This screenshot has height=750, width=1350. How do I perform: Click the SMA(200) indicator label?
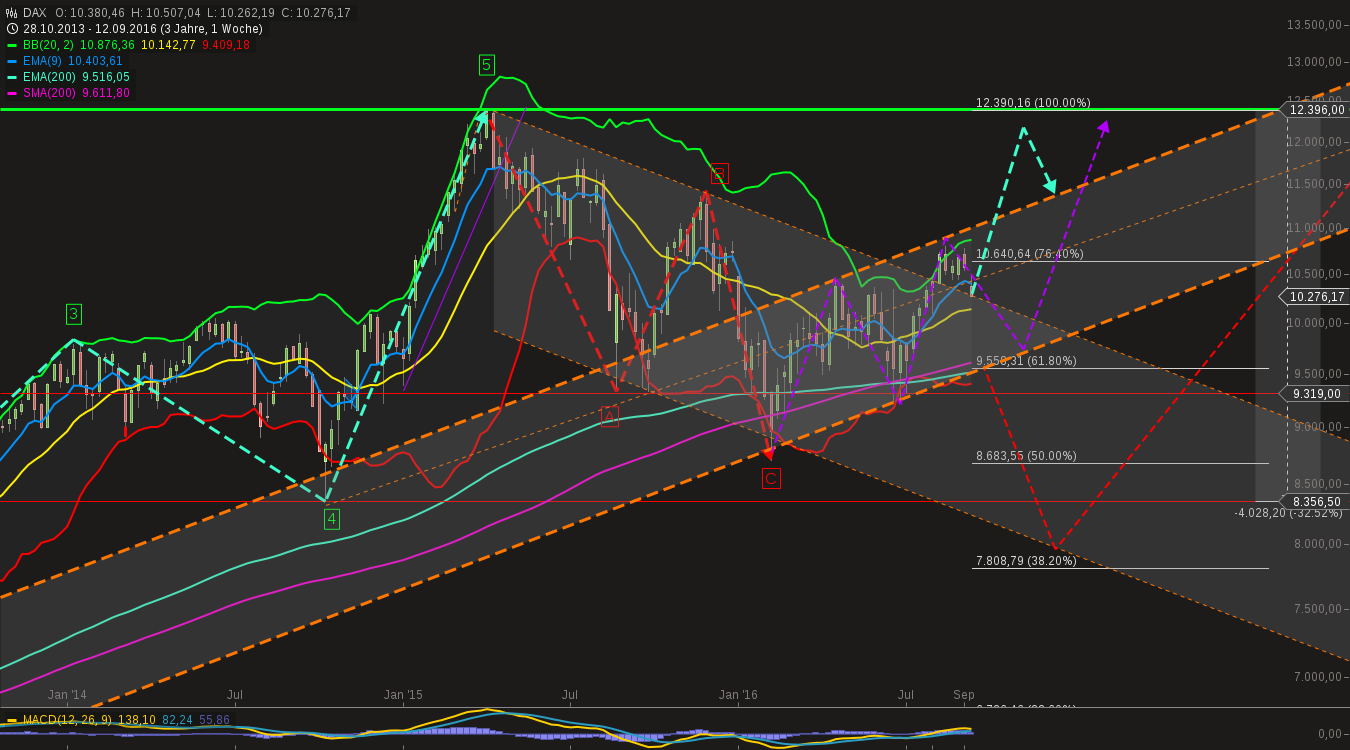point(49,93)
